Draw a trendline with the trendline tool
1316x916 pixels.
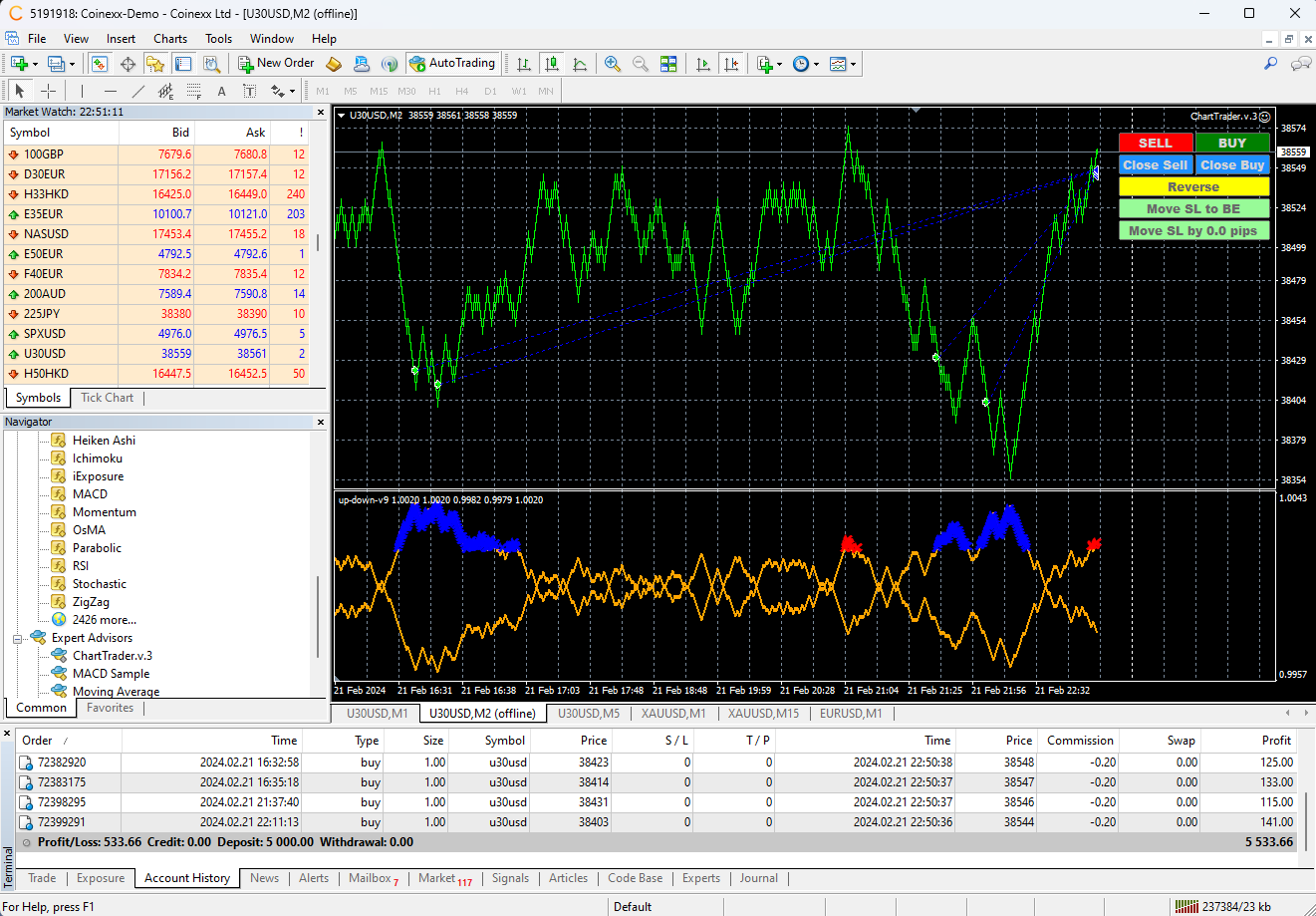138,91
